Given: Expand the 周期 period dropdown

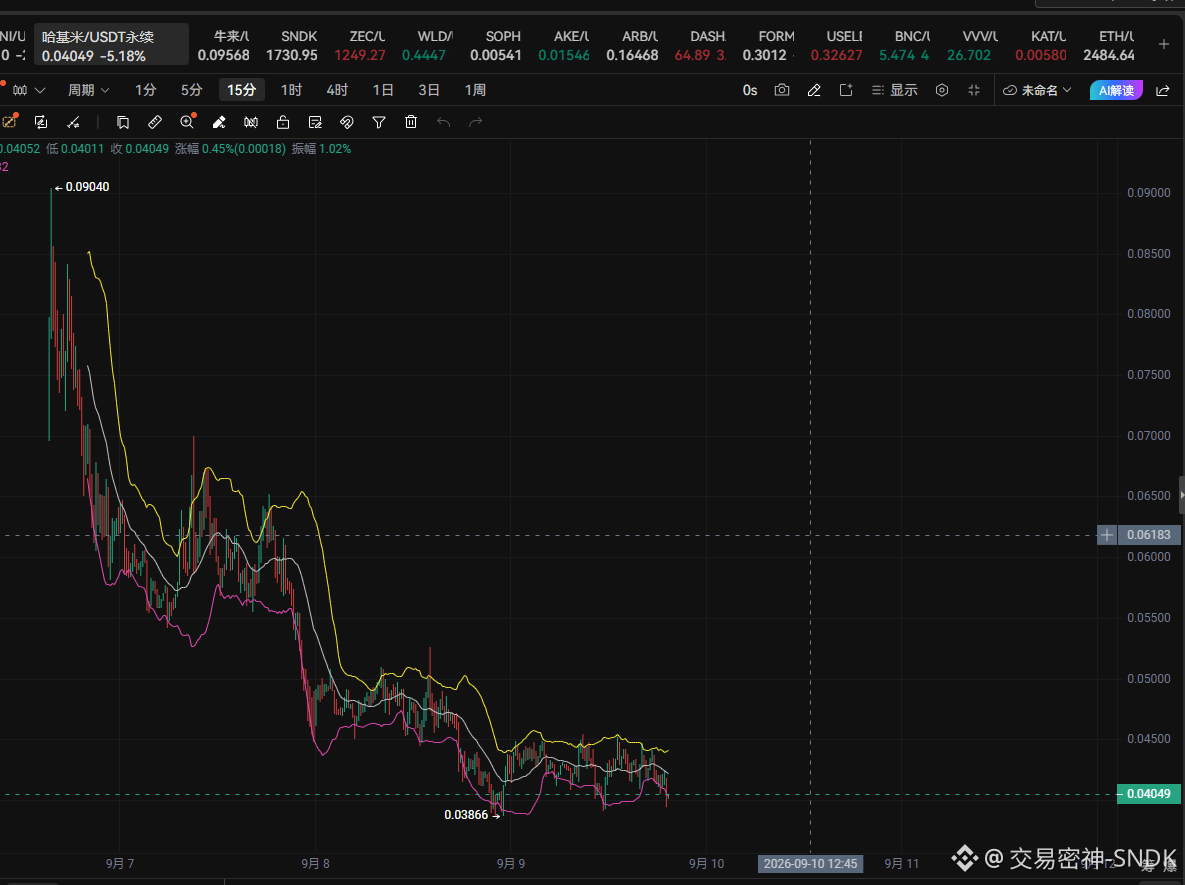Looking at the screenshot, I should [x=88, y=91].
